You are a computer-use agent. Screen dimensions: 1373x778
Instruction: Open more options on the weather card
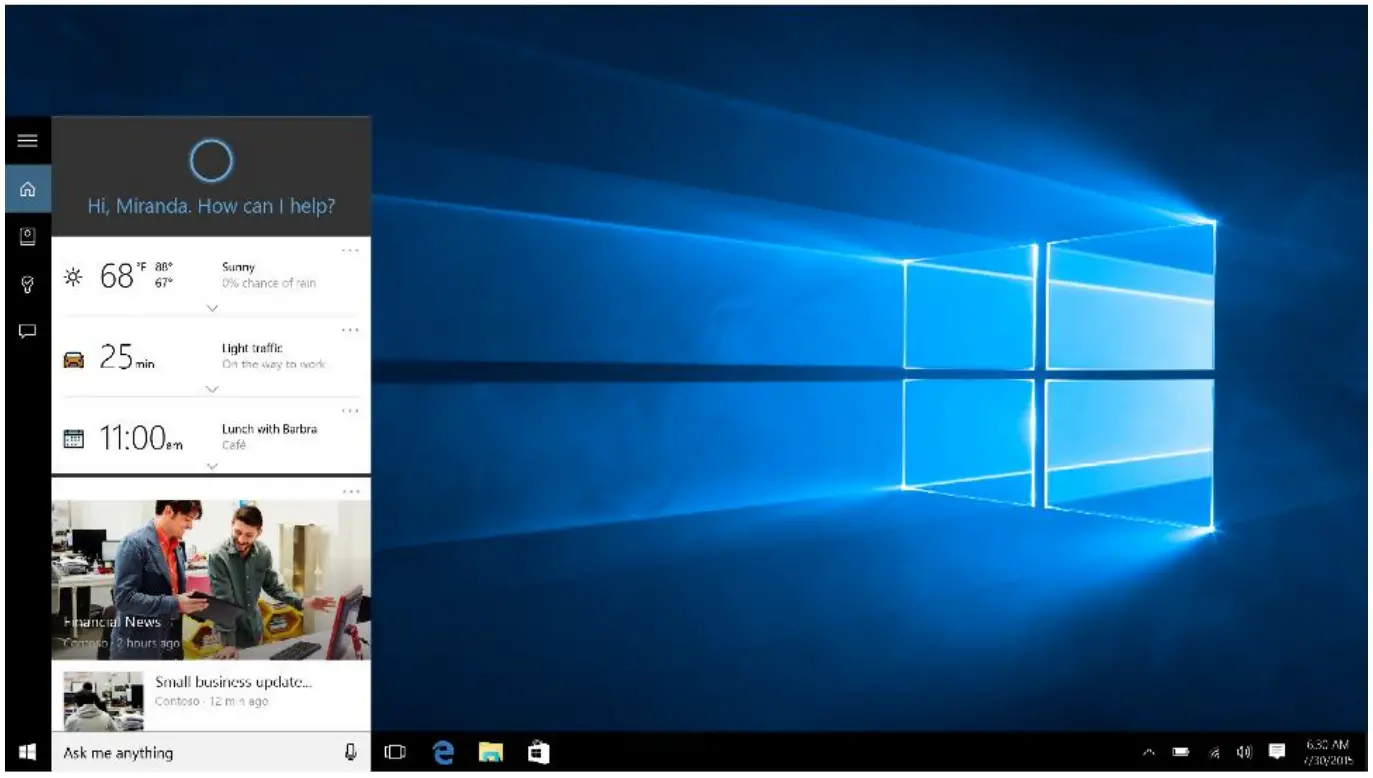pos(350,250)
